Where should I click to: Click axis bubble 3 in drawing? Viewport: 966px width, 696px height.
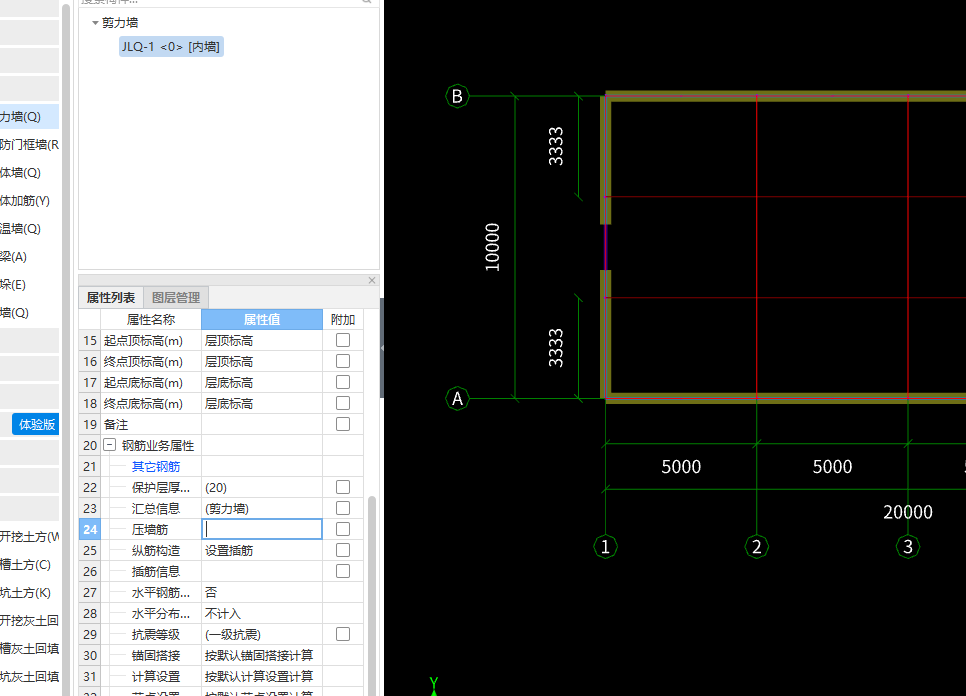click(908, 546)
